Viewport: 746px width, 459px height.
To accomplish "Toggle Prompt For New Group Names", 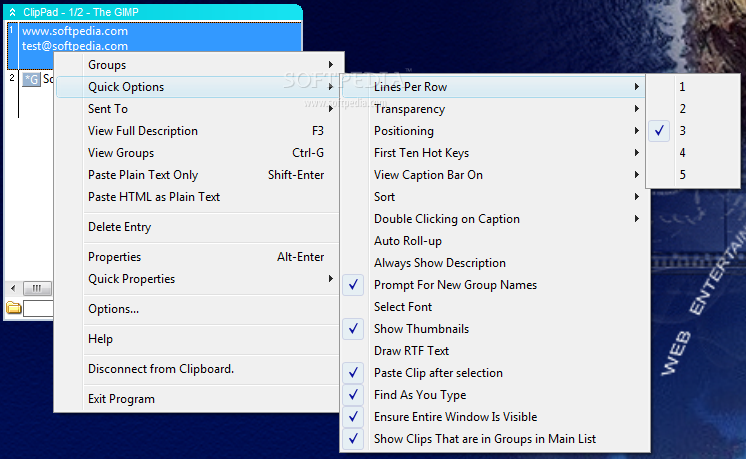I will tap(496, 285).
